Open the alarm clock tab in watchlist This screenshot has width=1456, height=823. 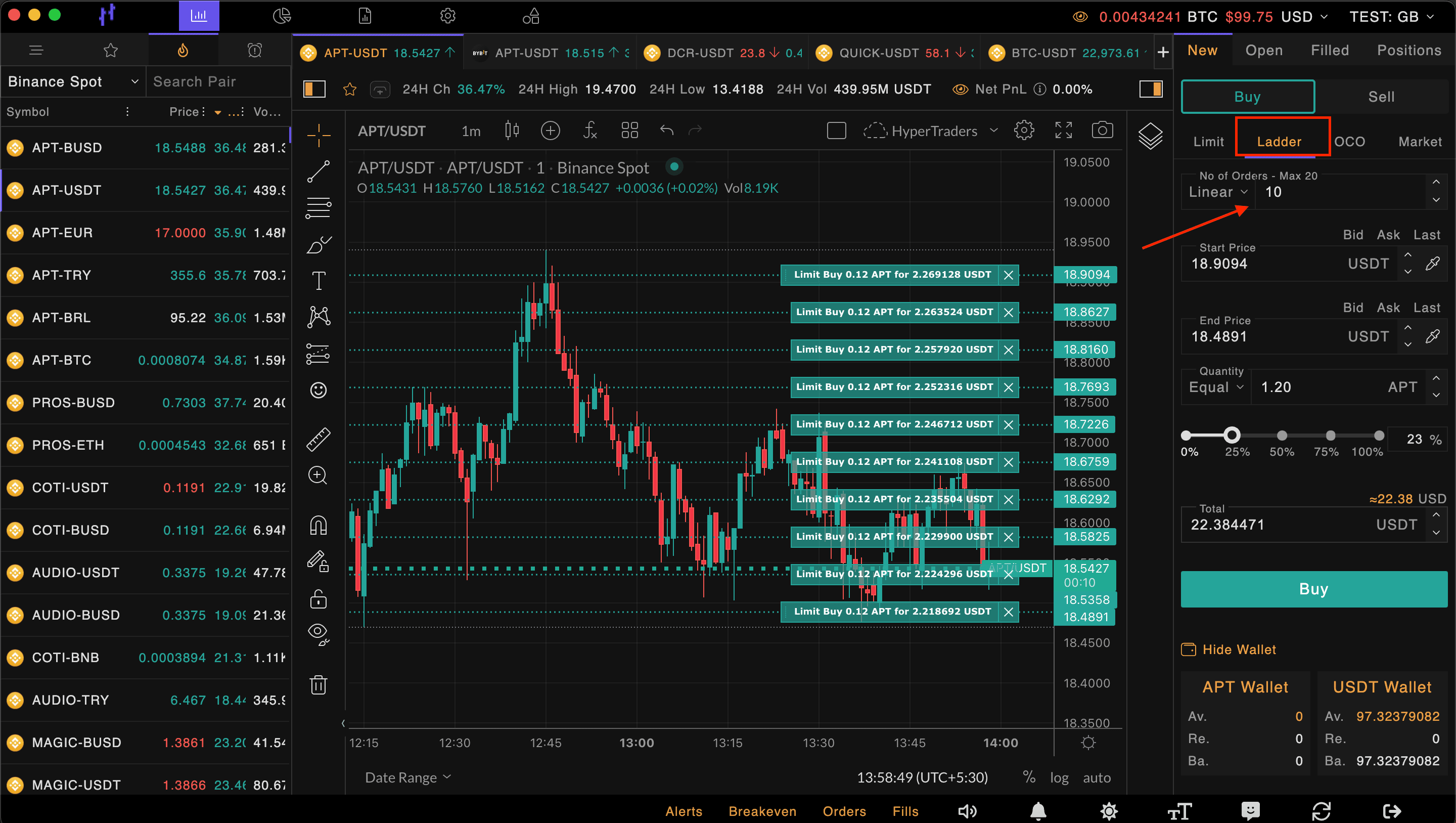(254, 51)
